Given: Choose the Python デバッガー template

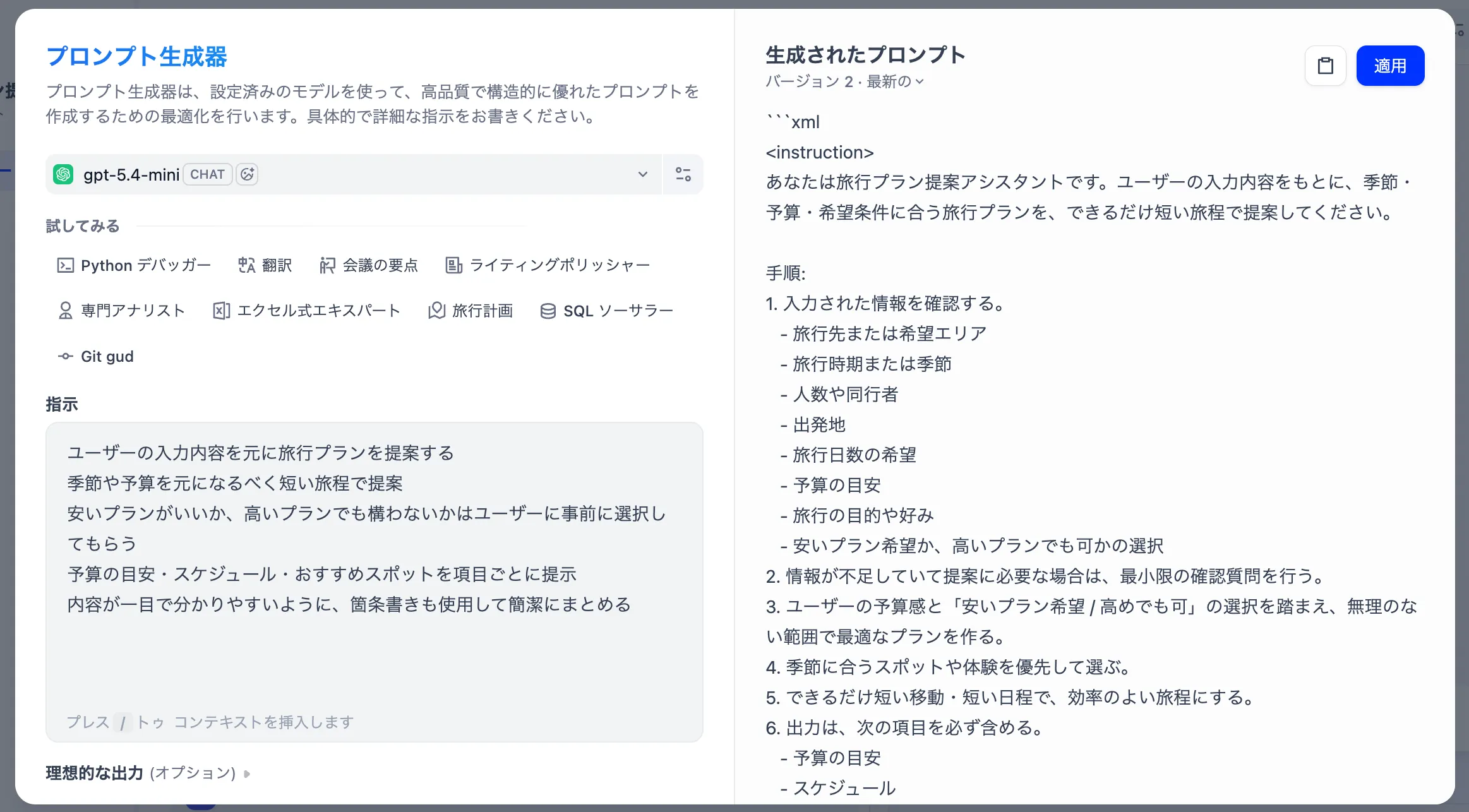Looking at the screenshot, I should click(134, 265).
